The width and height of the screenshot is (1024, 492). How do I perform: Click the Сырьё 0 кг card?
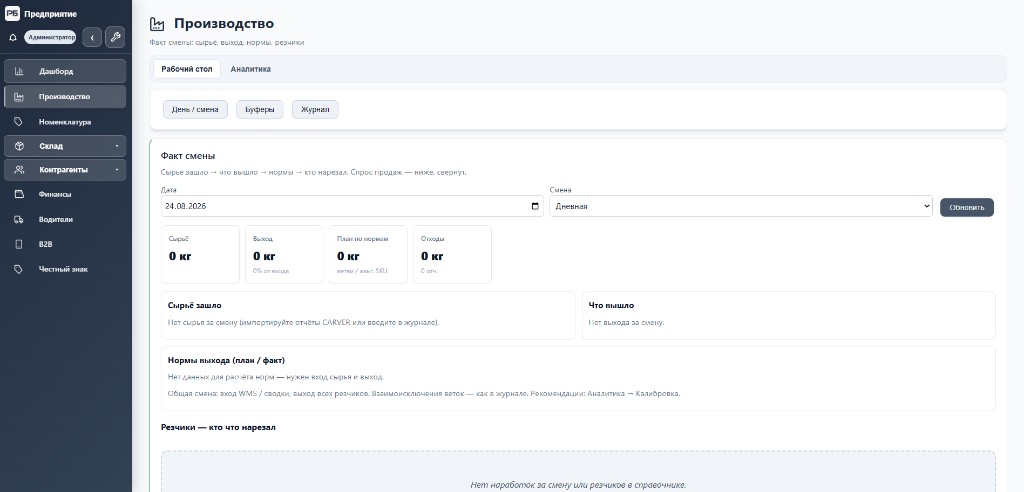click(x=200, y=255)
